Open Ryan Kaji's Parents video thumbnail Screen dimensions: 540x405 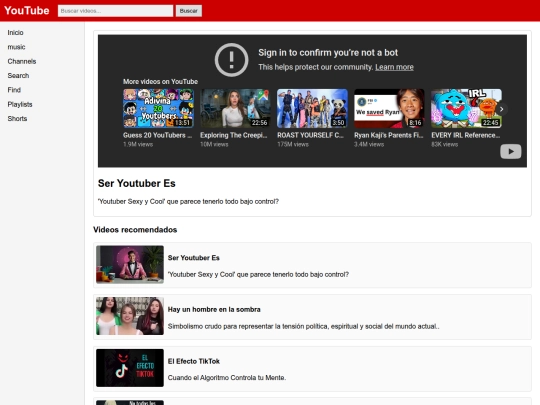click(390, 108)
